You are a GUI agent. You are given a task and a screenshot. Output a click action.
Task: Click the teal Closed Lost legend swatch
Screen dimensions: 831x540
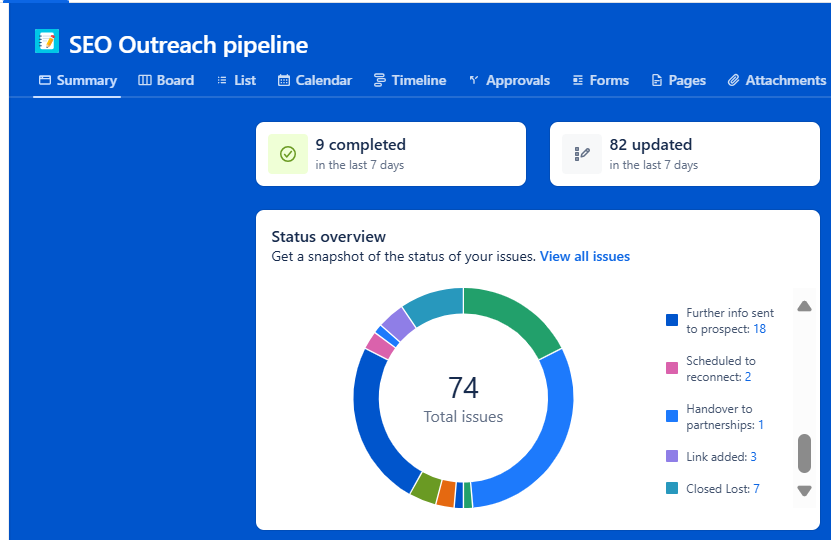click(x=671, y=488)
